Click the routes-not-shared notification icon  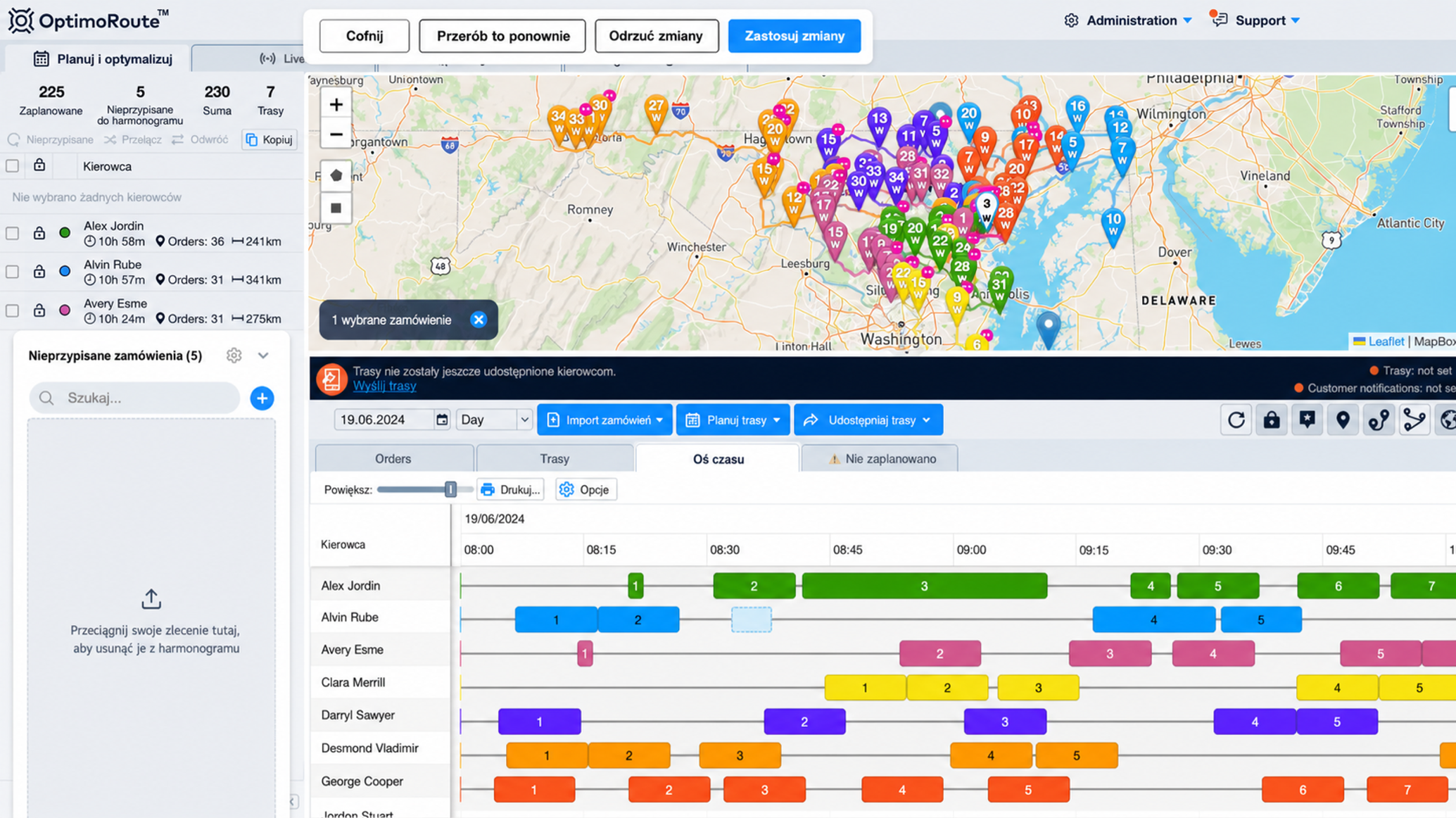click(x=331, y=379)
